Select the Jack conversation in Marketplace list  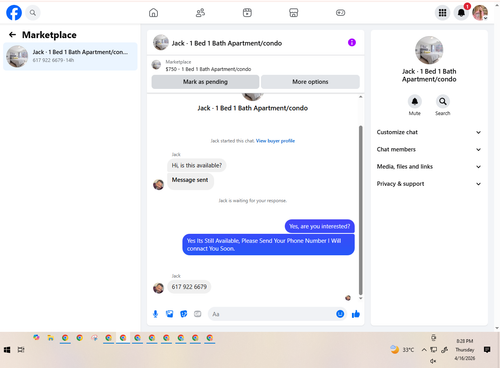point(70,56)
